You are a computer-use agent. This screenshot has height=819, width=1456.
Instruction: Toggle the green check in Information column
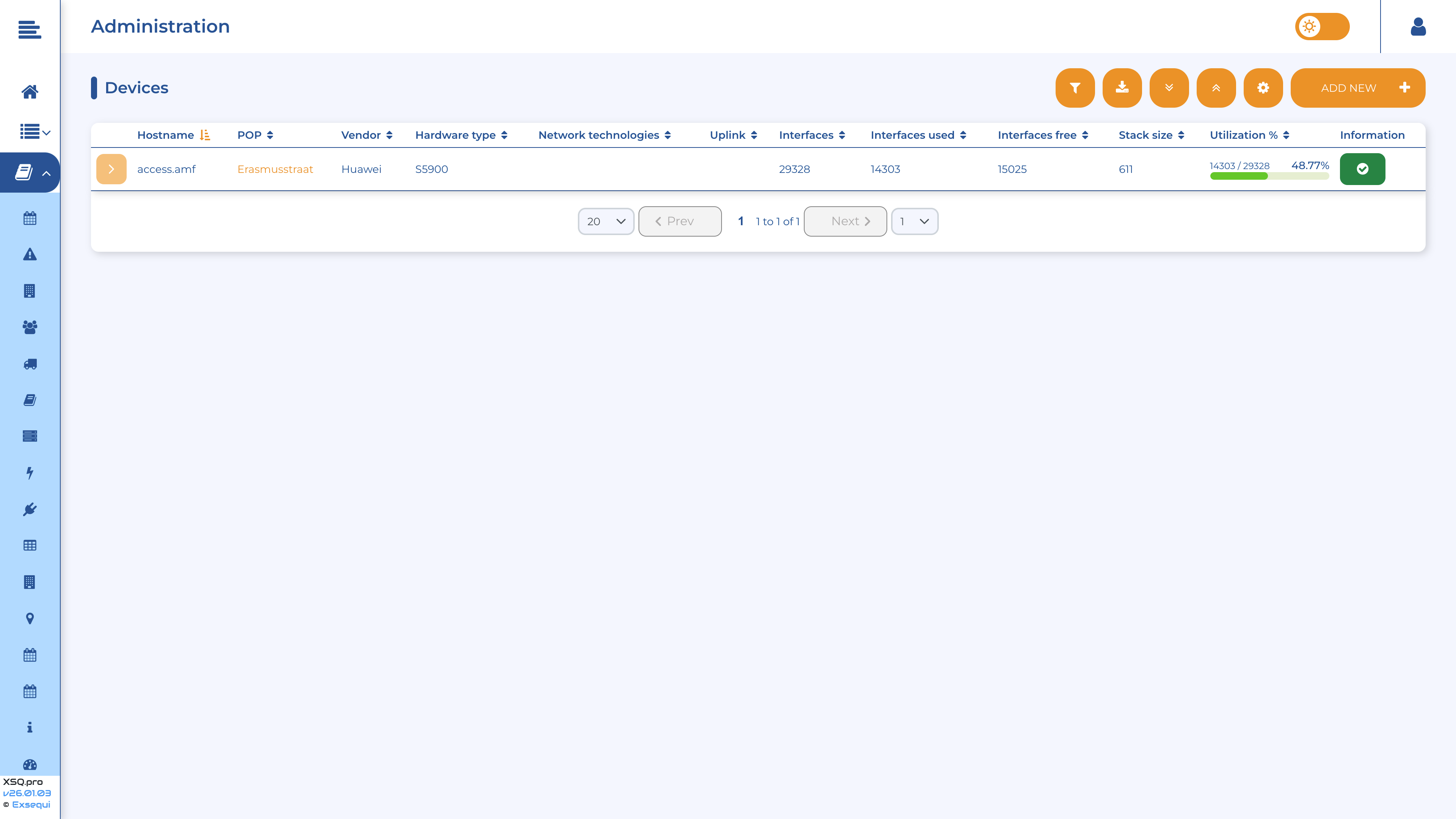pyautogui.click(x=1362, y=168)
